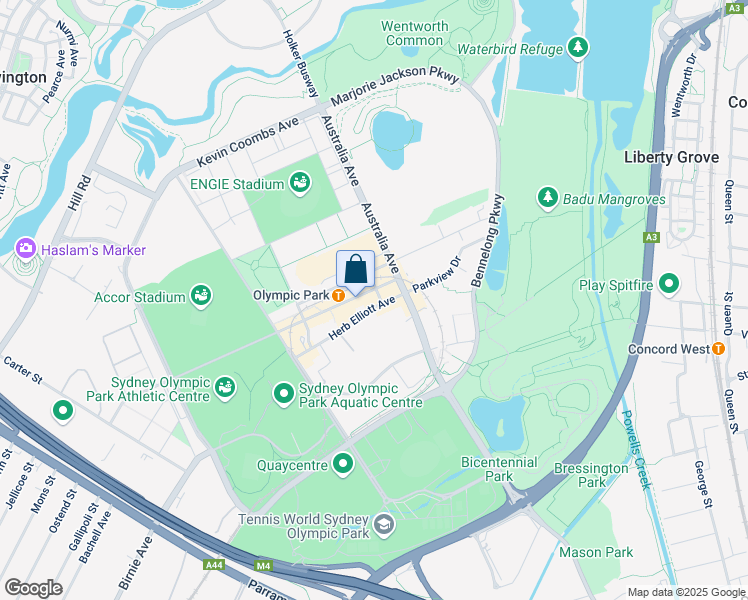Image resolution: width=748 pixels, height=600 pixels.
Task: Select the Bicentennial Park label
Action: point(499,469)
